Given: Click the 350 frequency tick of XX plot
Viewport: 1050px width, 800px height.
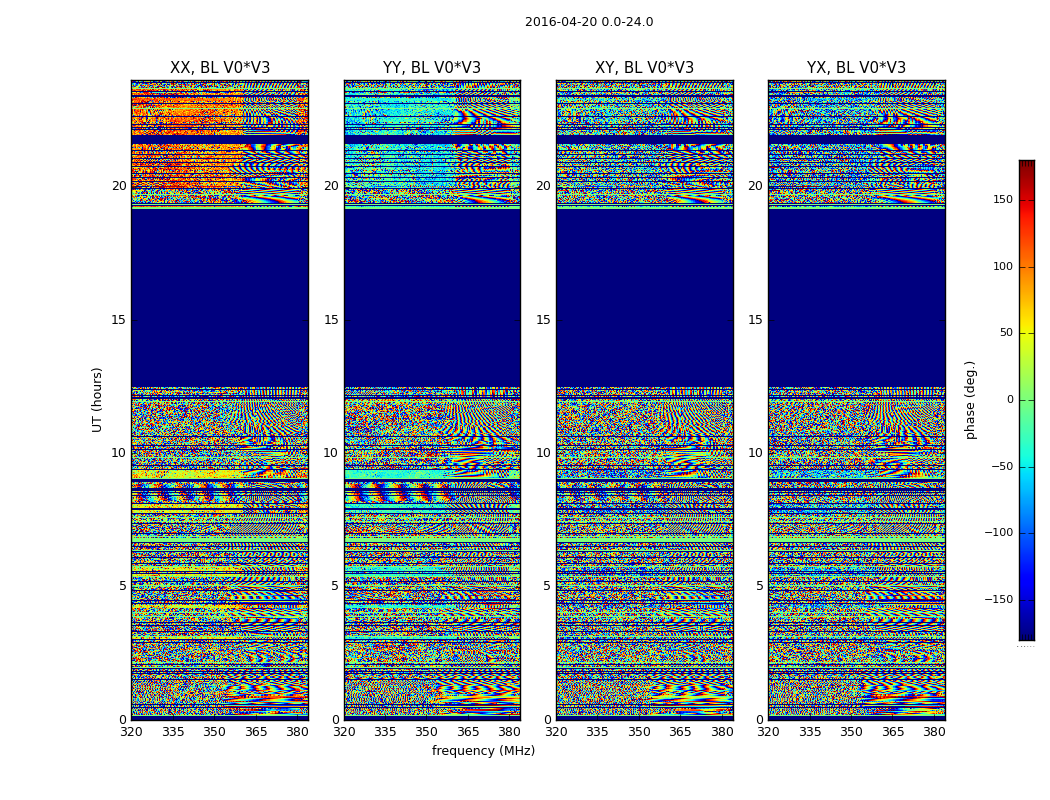Looking at the screenshot, I should 214,732.
